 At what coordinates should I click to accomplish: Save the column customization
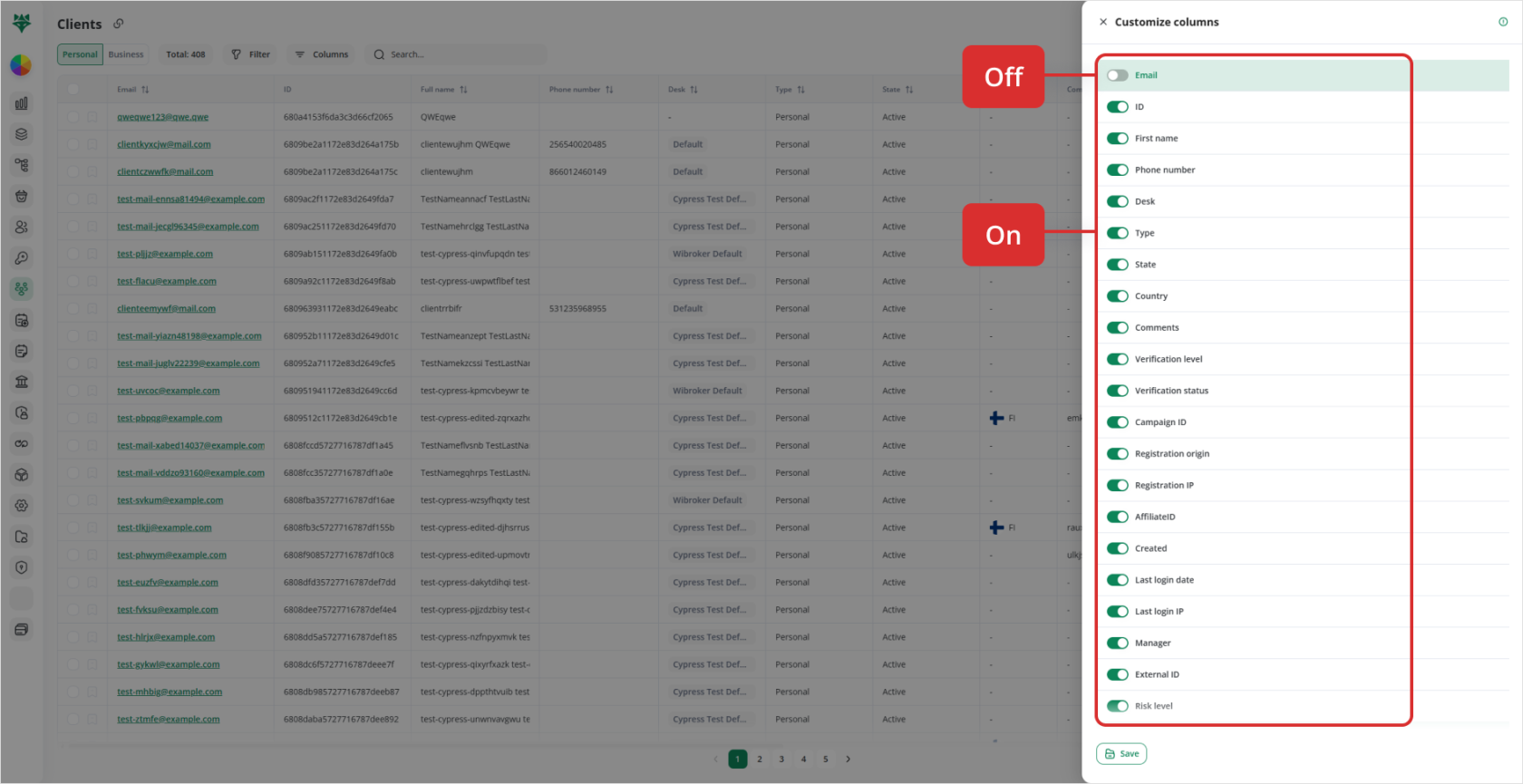tap(1121, 754)
